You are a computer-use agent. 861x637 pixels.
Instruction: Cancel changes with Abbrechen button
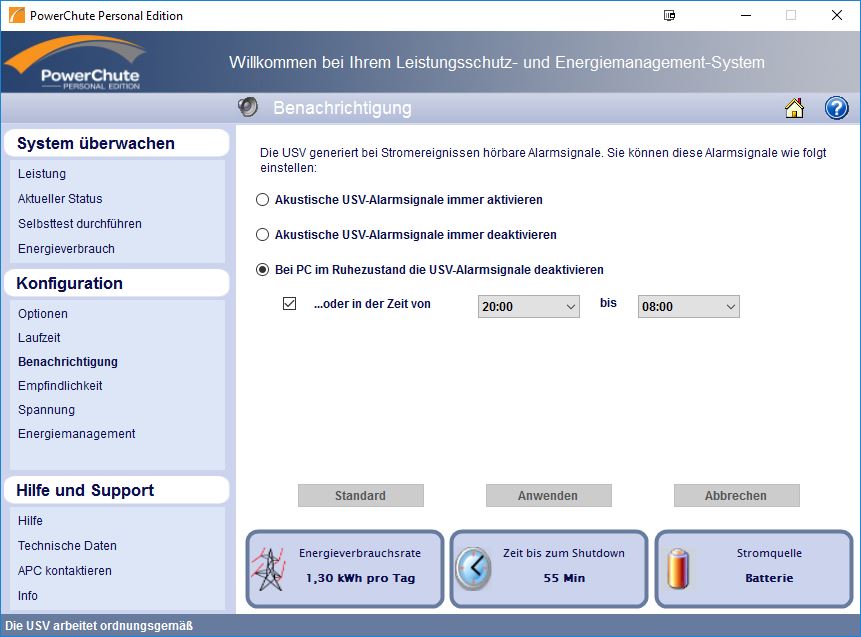(x=736, y=495)
